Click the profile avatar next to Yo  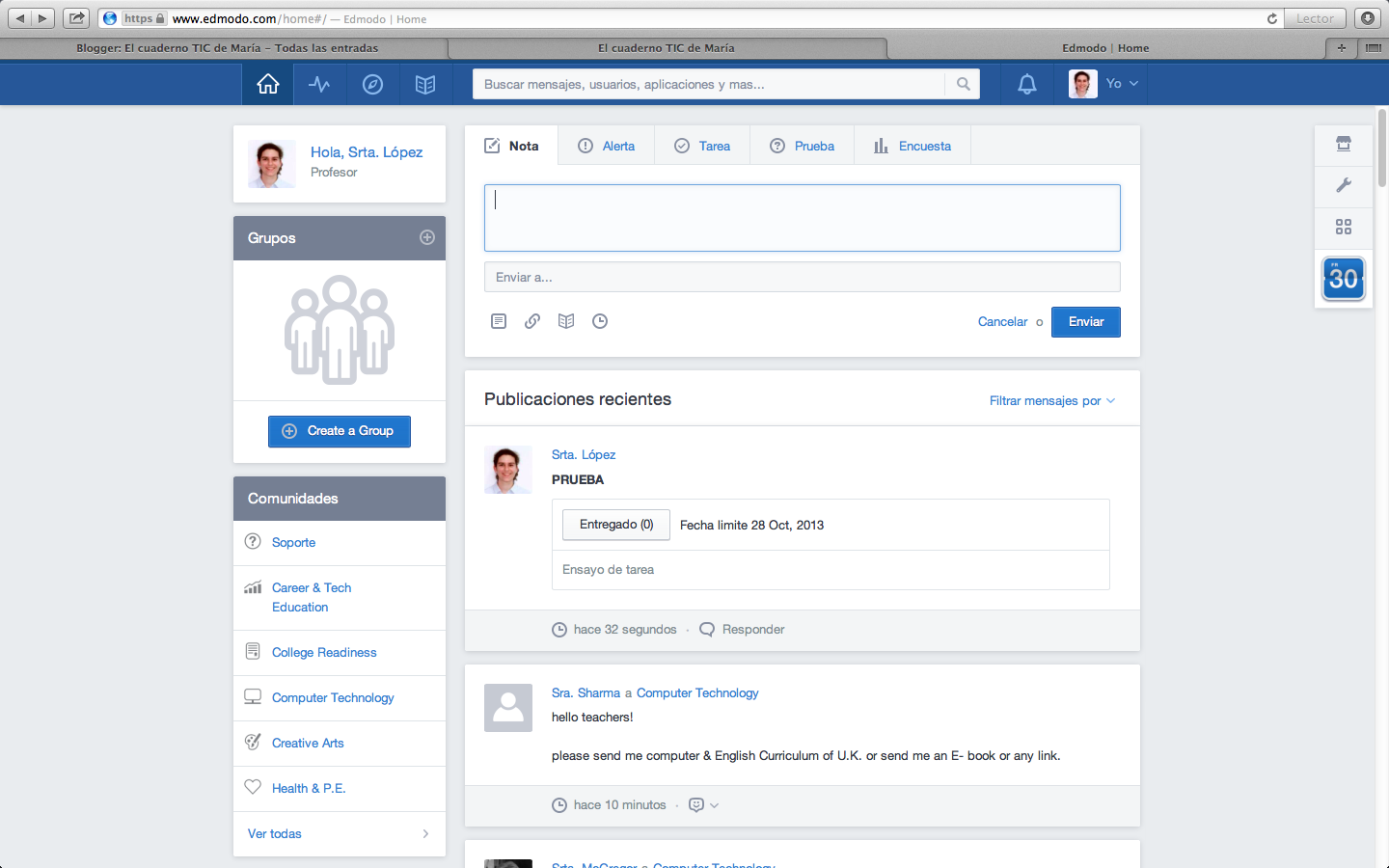point(1083,84)
